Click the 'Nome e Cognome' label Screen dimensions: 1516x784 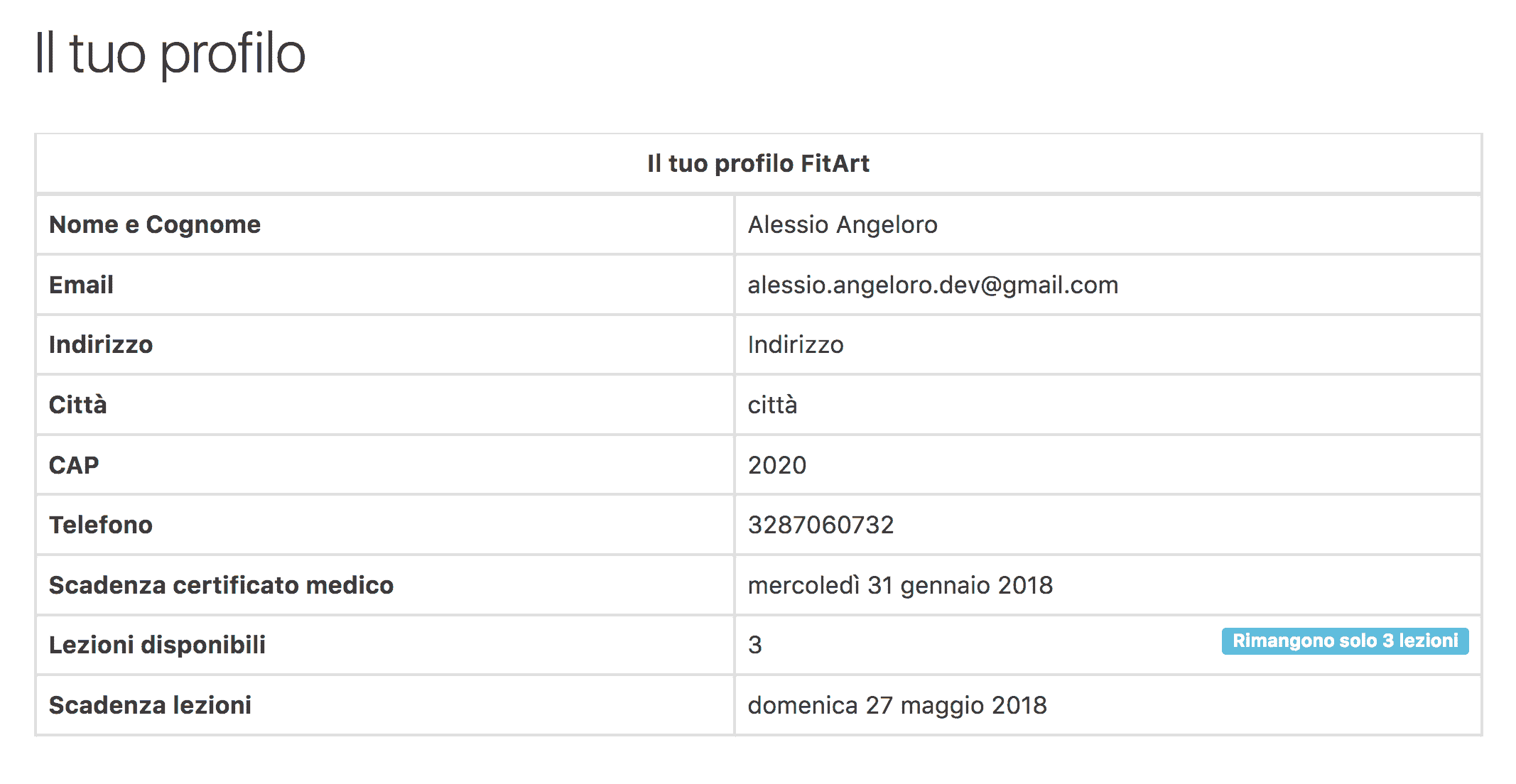click(155, 224)
